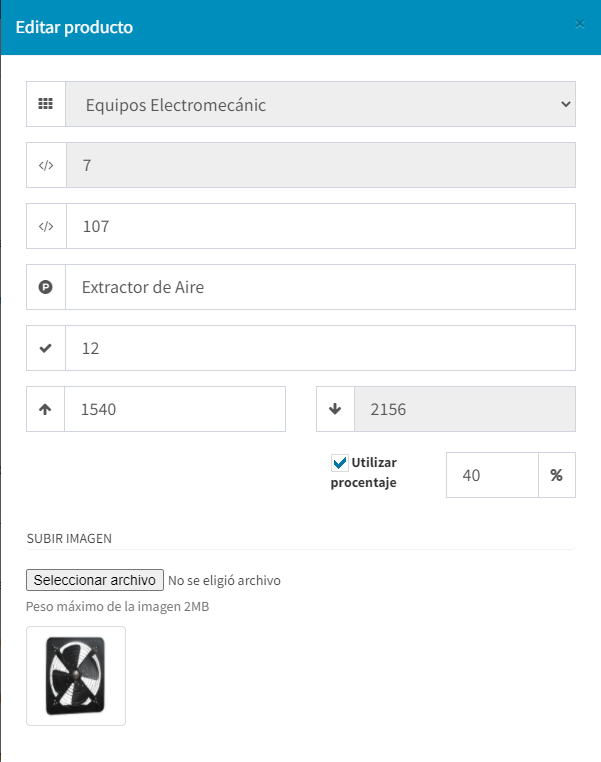Click the percent symbol addon
This screenshot has height=762, width=601.
point(556,476)
